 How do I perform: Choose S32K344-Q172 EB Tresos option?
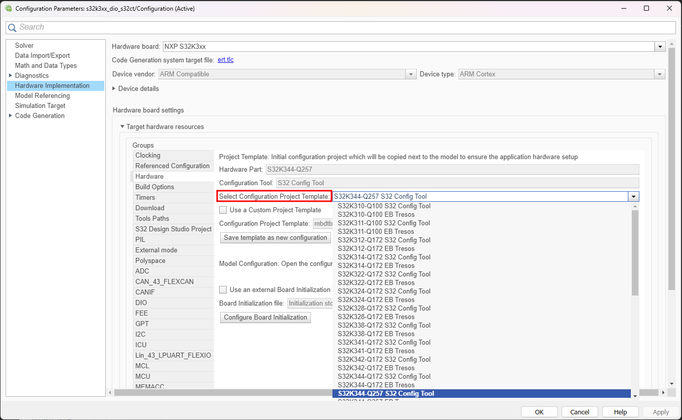pyautogui.click(x=481, y=385)
